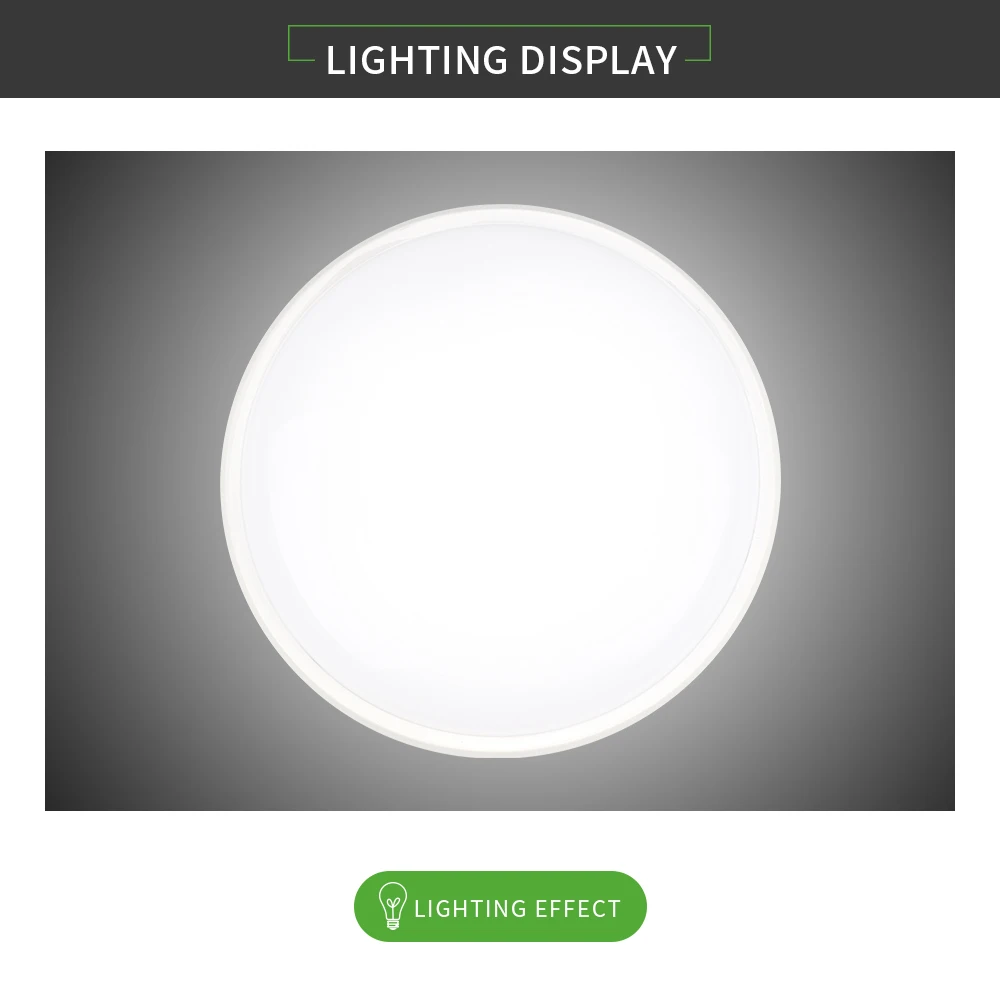This screenshot has width=1000, height=1000.
Task: Select the LIGHTING DISPLAY heading text
Action: [501, 60]
